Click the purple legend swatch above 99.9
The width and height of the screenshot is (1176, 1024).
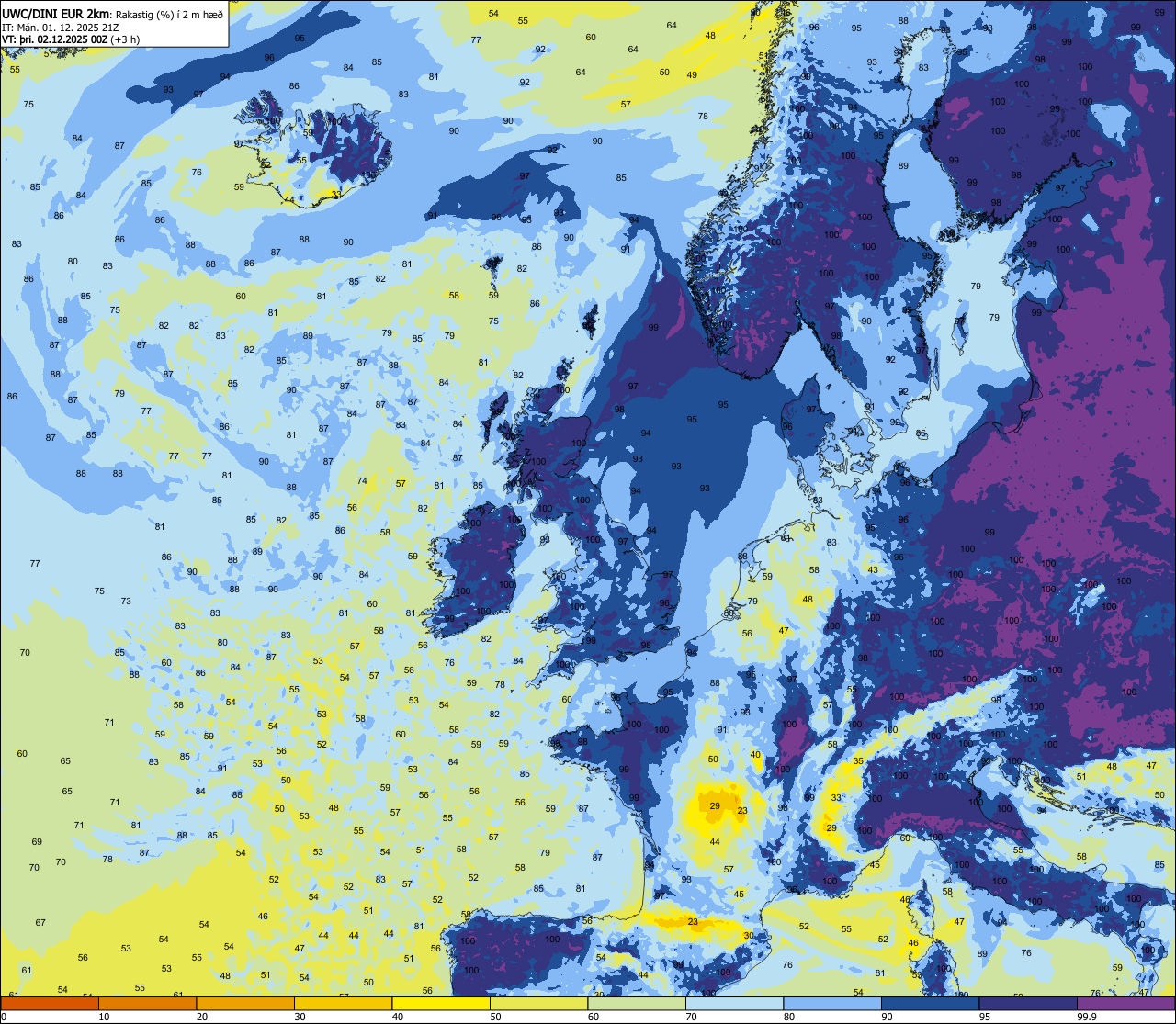coord(1126,1003)
